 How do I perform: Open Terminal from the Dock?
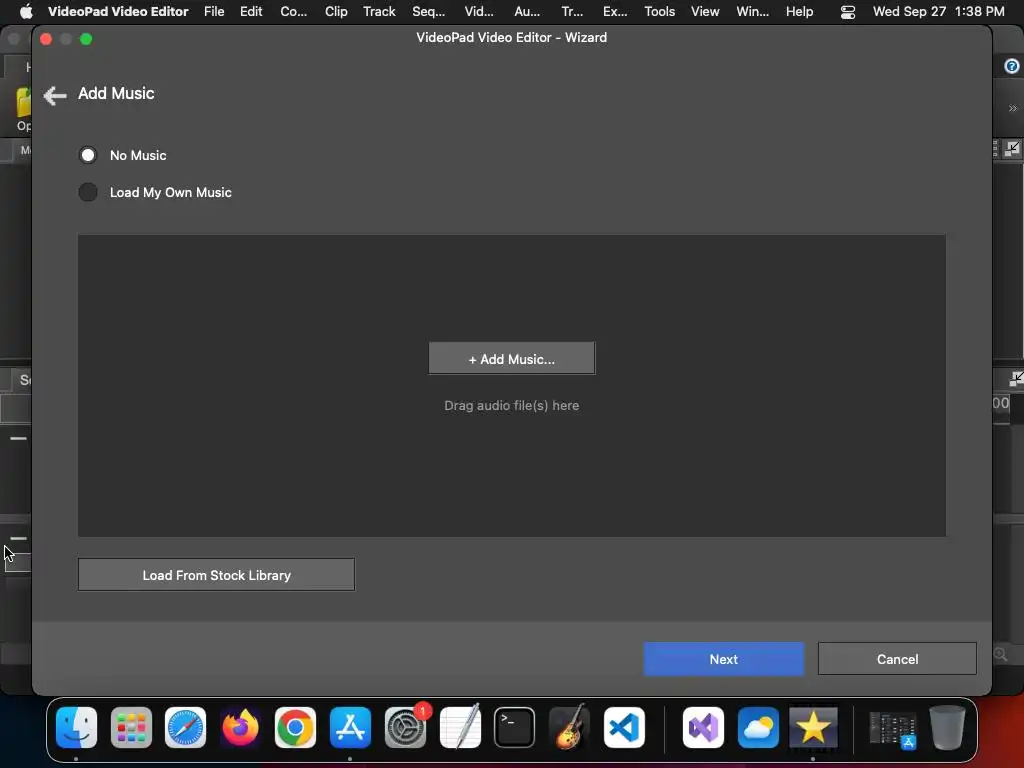coord(515,727)
